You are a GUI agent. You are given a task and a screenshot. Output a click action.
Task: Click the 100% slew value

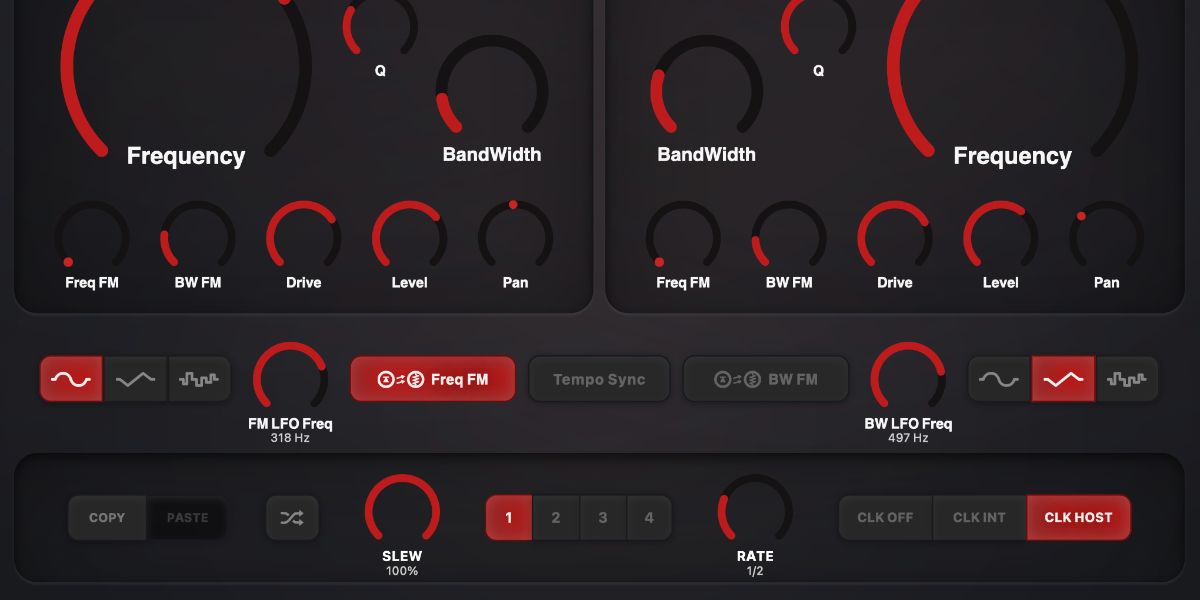pyautogui.click(x=402, y=571)
